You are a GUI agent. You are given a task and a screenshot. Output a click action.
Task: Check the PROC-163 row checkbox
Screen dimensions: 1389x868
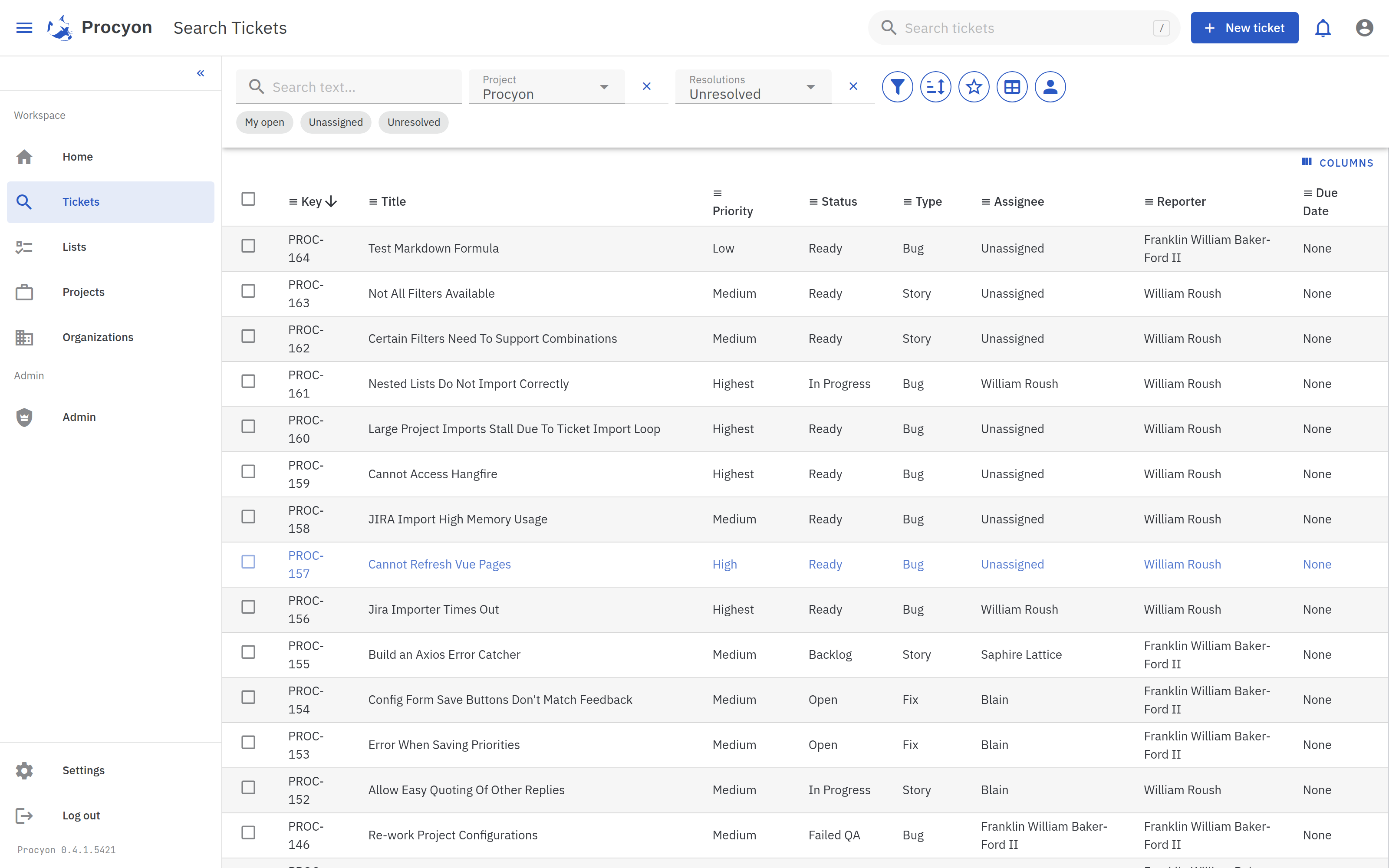(249, 291)
